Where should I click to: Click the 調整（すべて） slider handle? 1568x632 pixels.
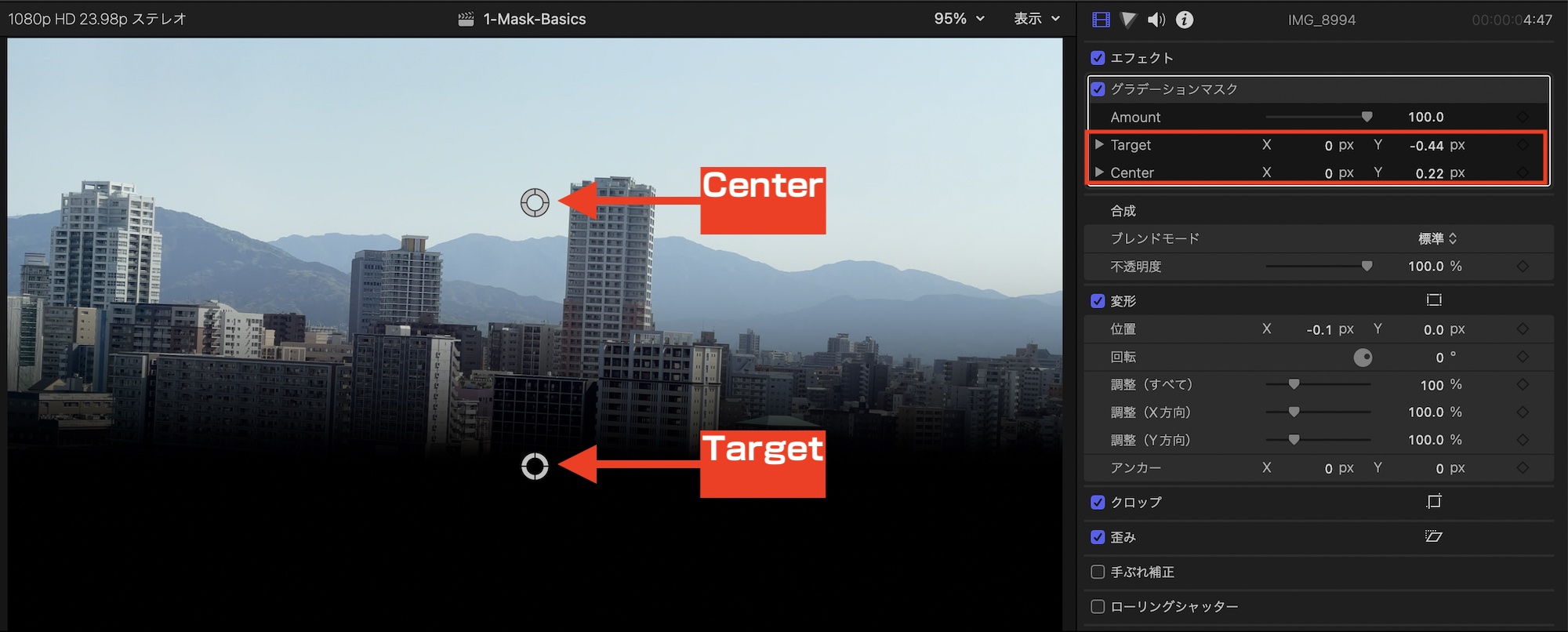coord(1294,385)
